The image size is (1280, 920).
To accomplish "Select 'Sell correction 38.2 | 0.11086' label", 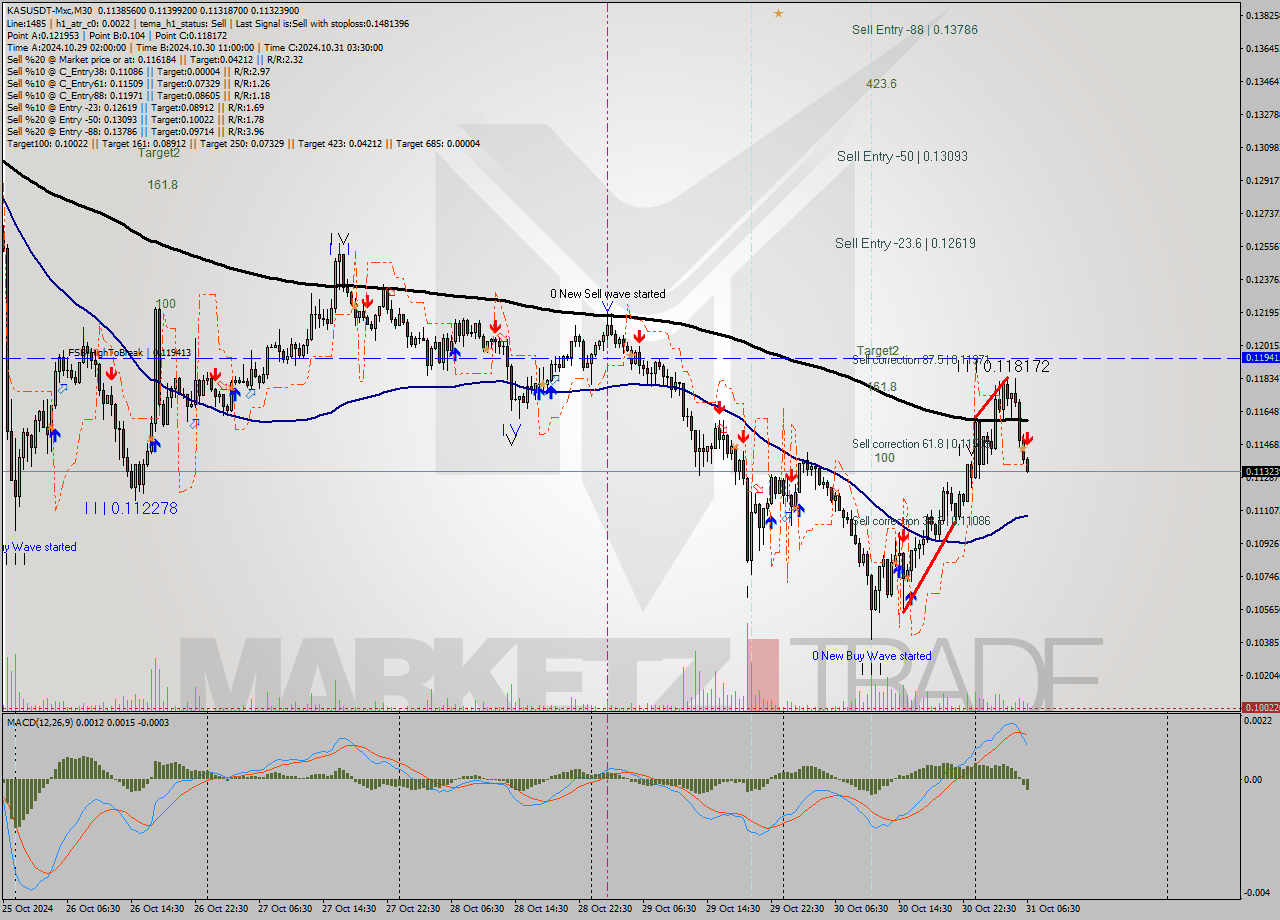I will click(920, 521).
